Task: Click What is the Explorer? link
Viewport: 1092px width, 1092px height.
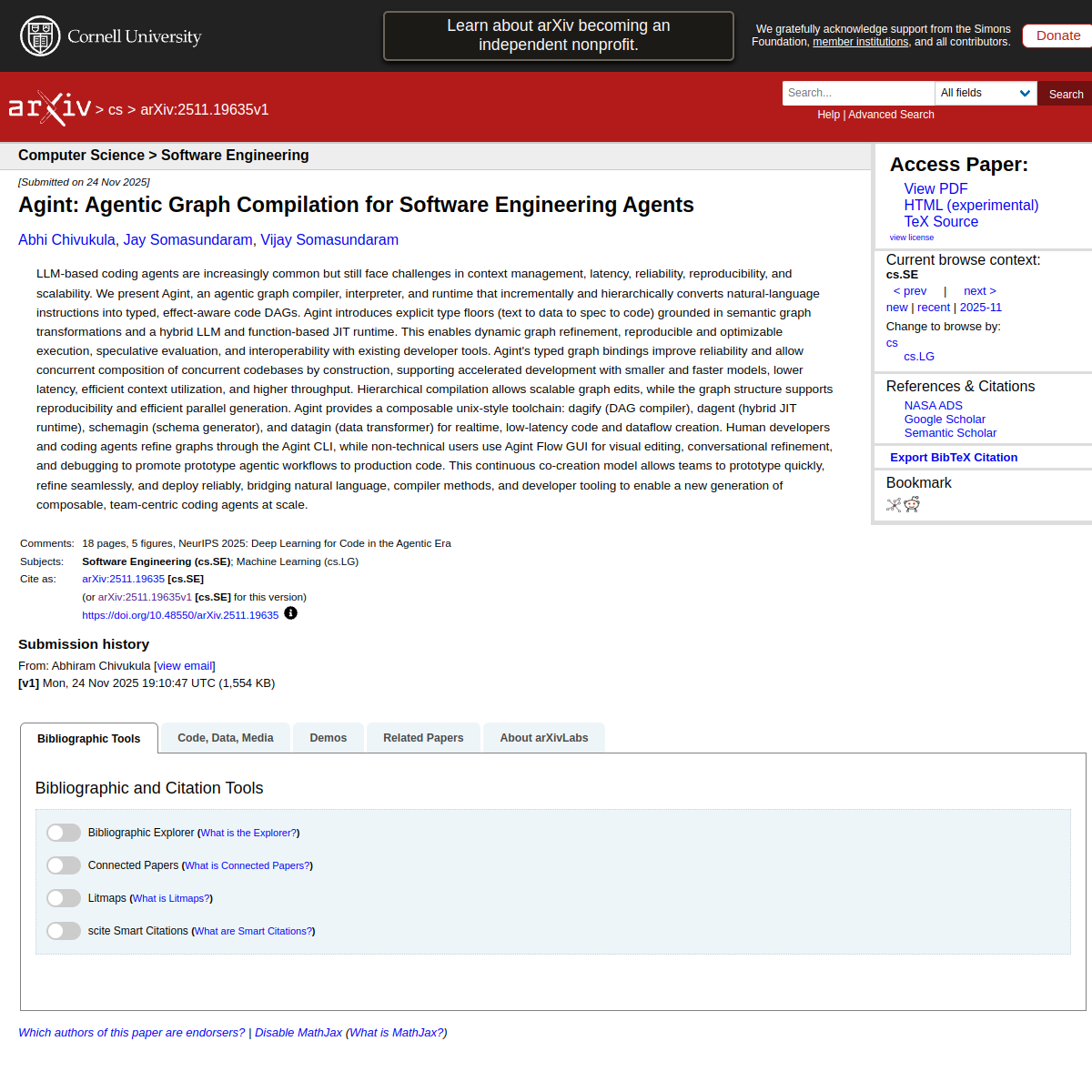Action: (x=248, y=833)
